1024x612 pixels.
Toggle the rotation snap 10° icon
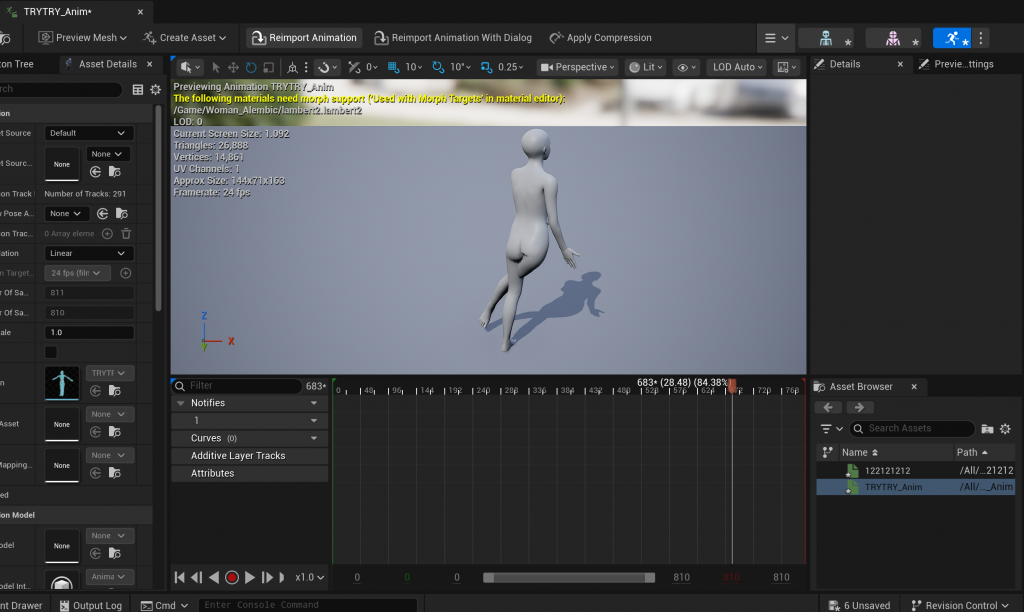click(x=439, y=67)
